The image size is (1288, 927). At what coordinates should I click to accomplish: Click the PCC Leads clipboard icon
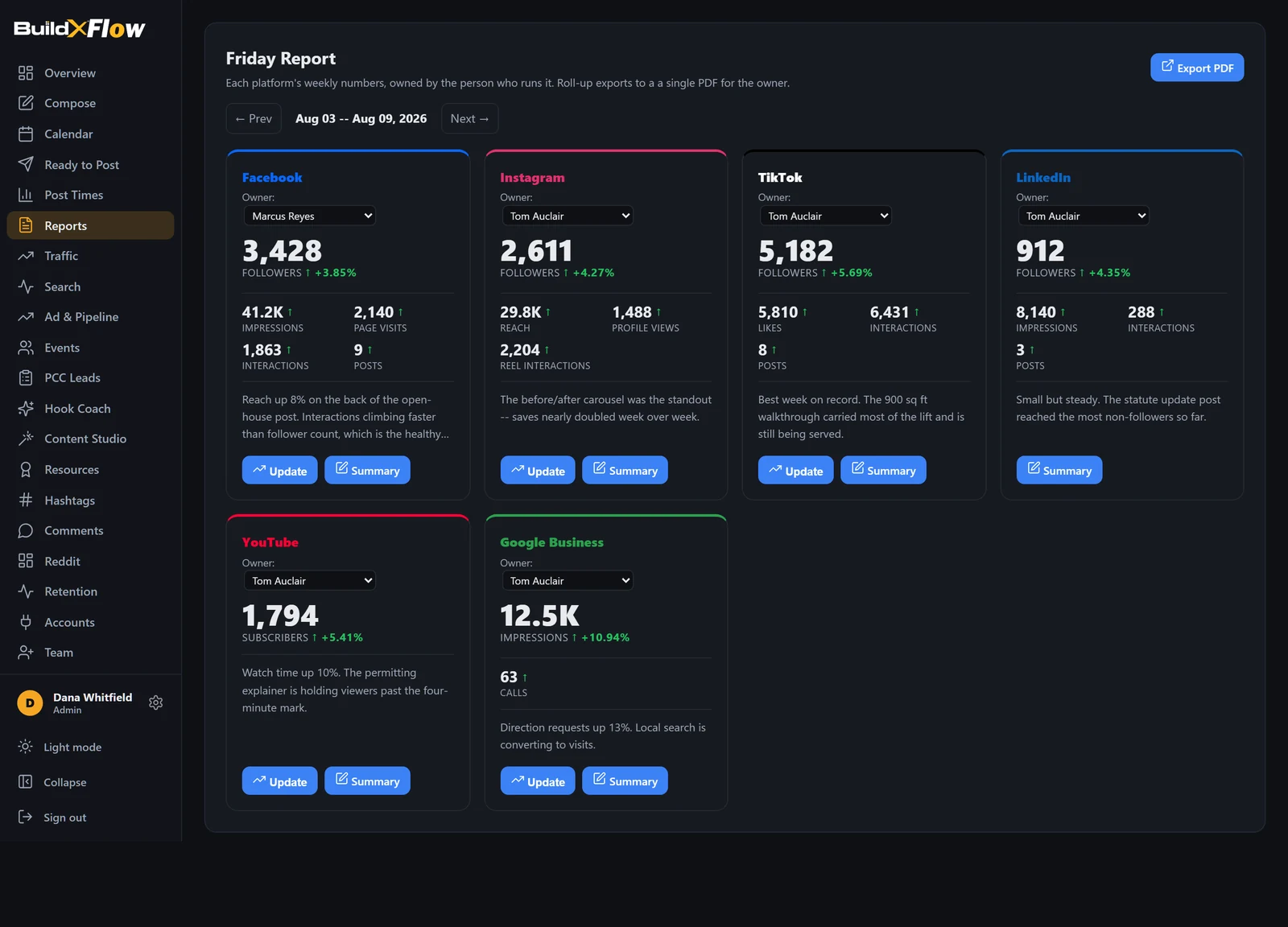(26, 377)
